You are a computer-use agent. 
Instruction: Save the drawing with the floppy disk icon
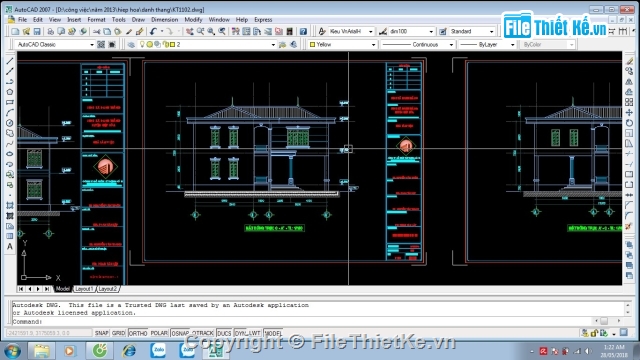37,31
